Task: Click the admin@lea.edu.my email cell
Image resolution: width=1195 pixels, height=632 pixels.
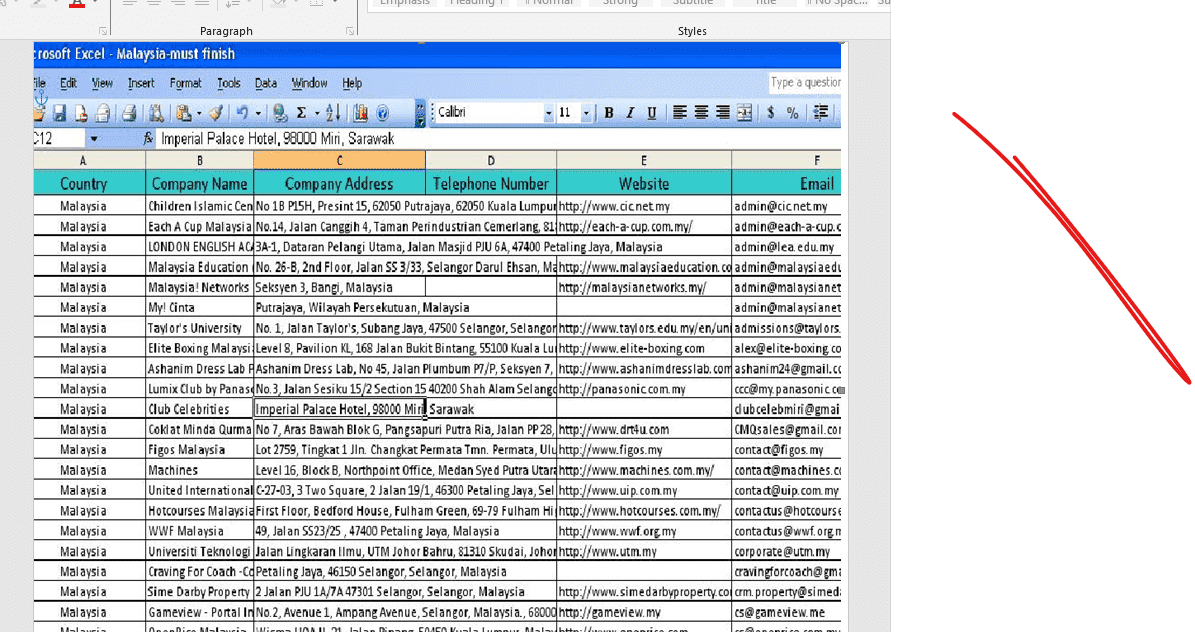Action: click(787, 247)
